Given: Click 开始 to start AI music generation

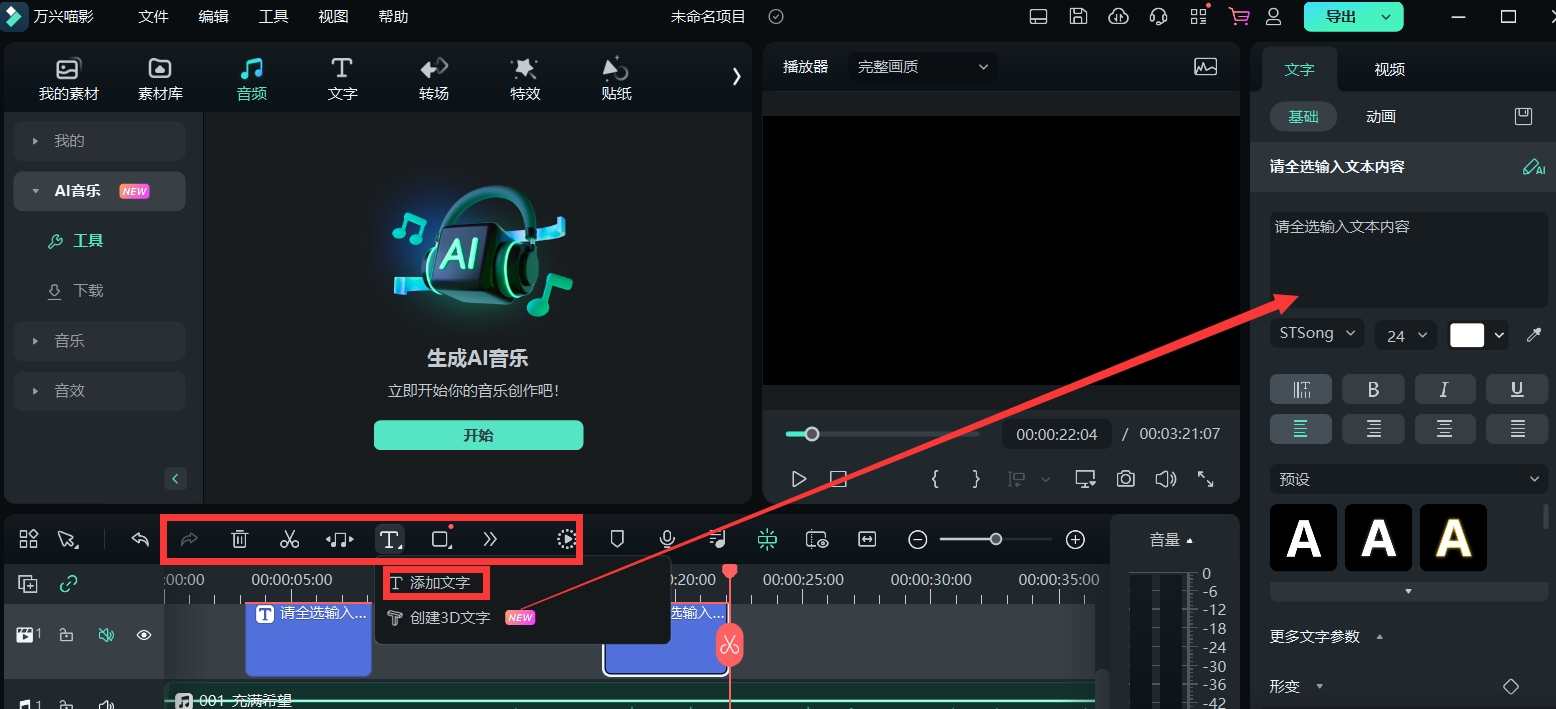Looking at the screenshot, I should point(478,435).
